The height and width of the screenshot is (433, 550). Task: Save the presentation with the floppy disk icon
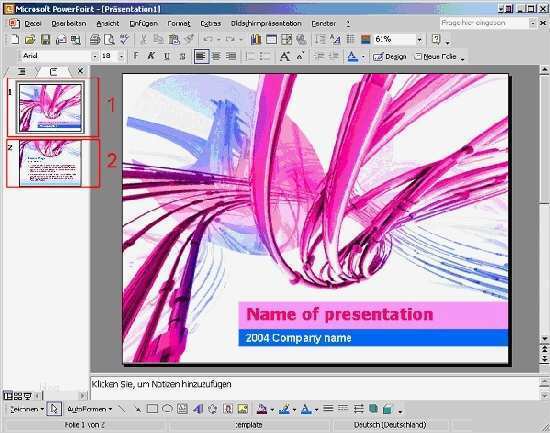tap(46, 39)
